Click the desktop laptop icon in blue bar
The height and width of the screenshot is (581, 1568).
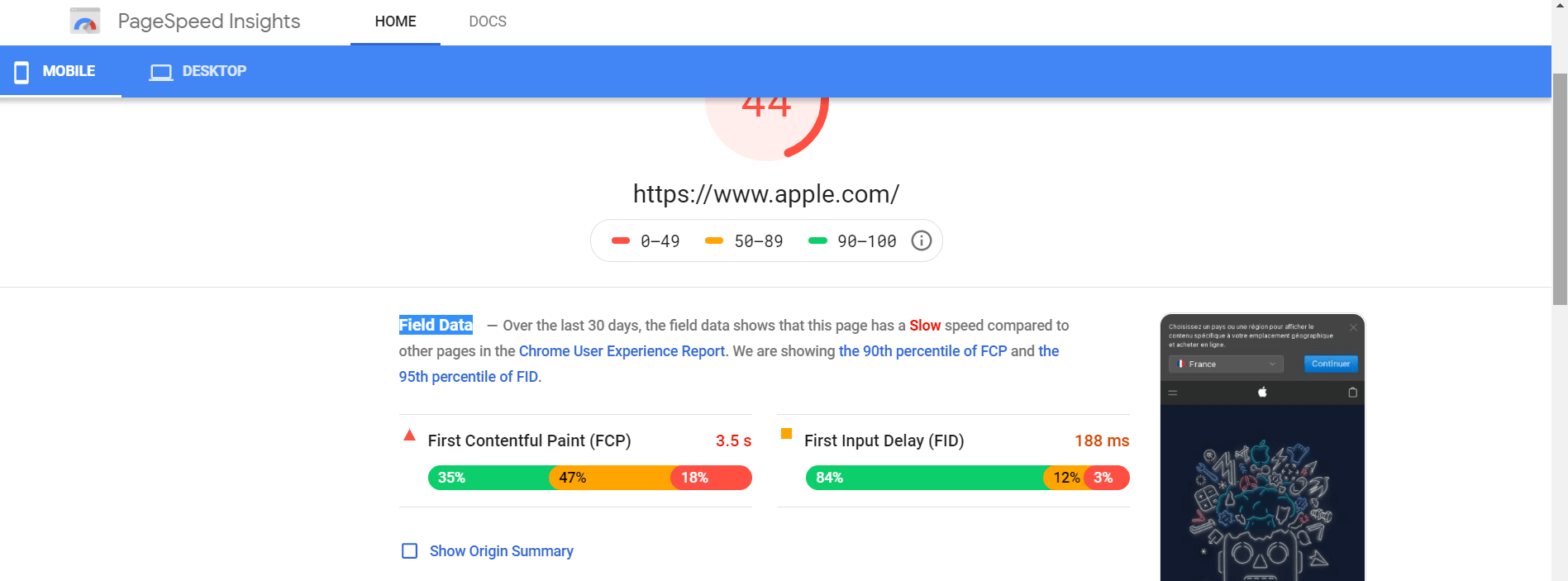click(x=160, y=72)
